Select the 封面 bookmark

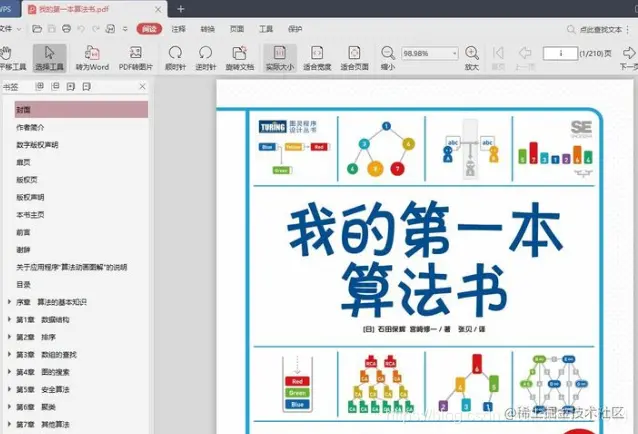pyautogui.click(x=81, y=110)
